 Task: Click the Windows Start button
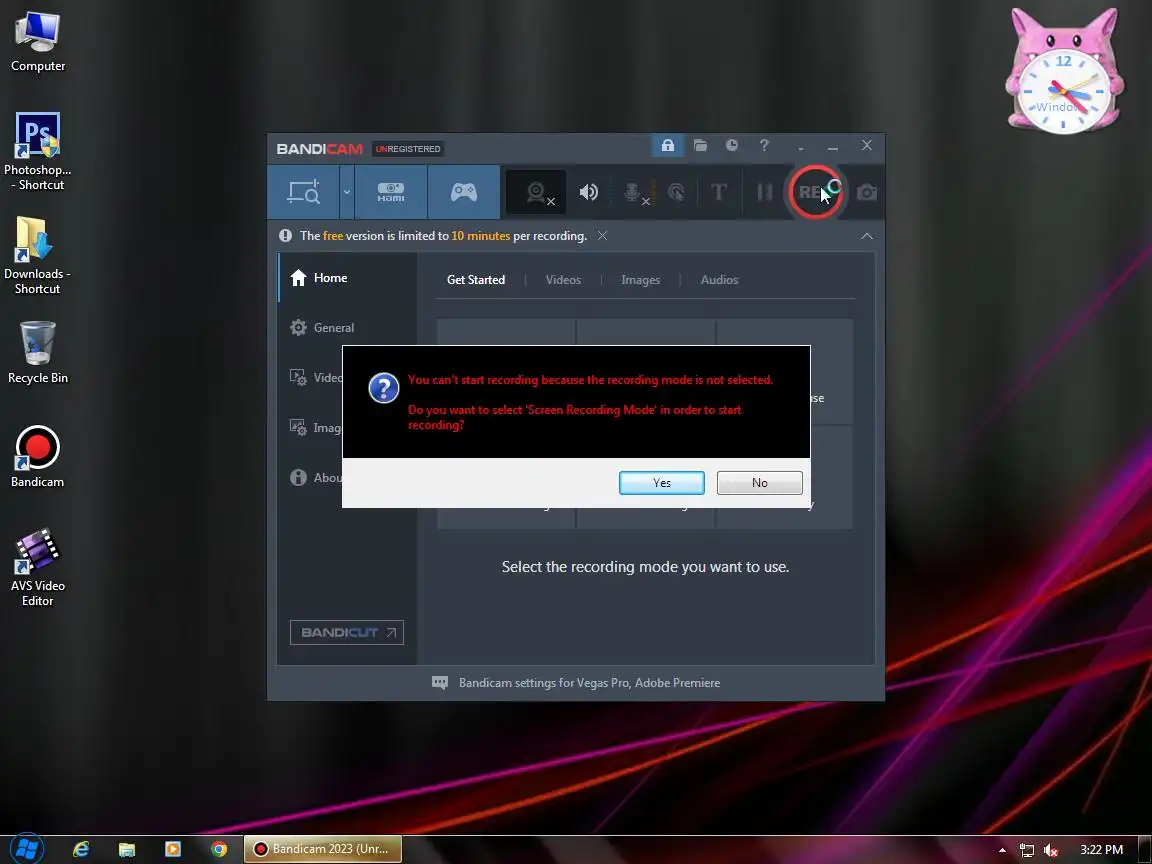pos(27,849)
